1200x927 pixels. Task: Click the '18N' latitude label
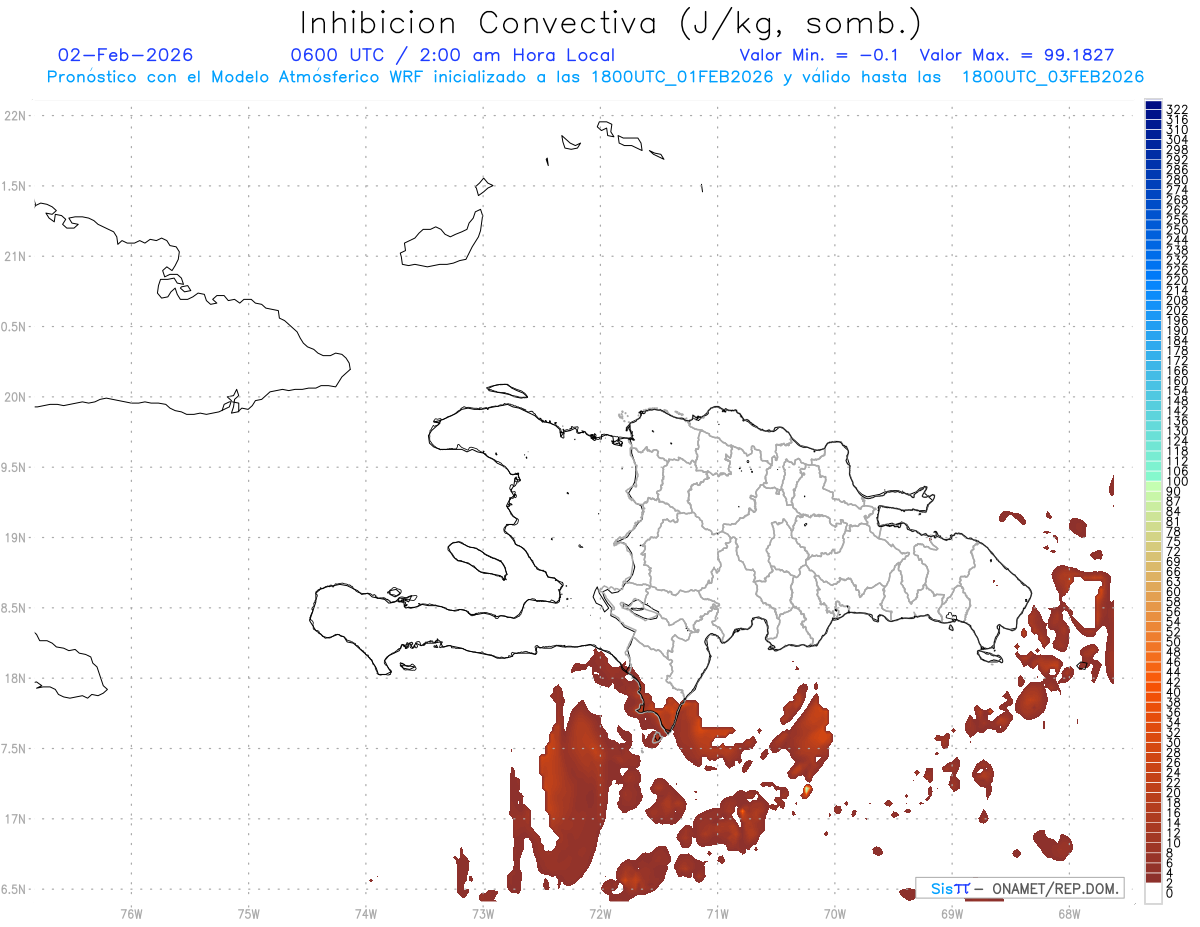pyautogui.click(x=14, y=678)
